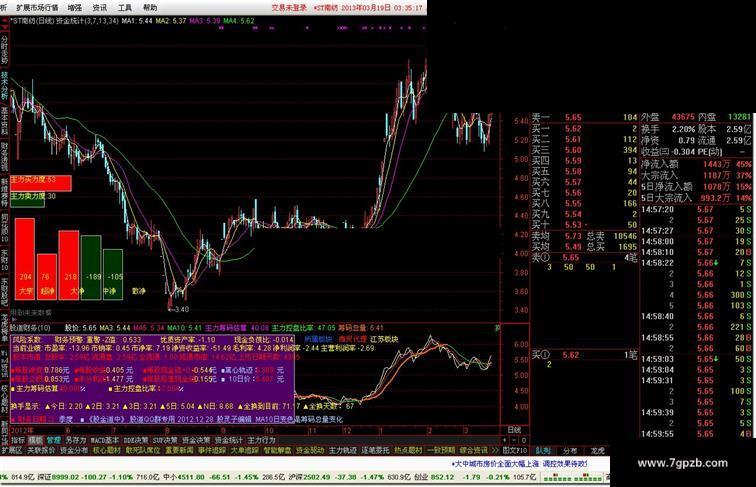Image resolution: width=756 pixels, height=487 pixels.
Task: Click the red 大宗 294 bar
Action: [x=25, y=259]
